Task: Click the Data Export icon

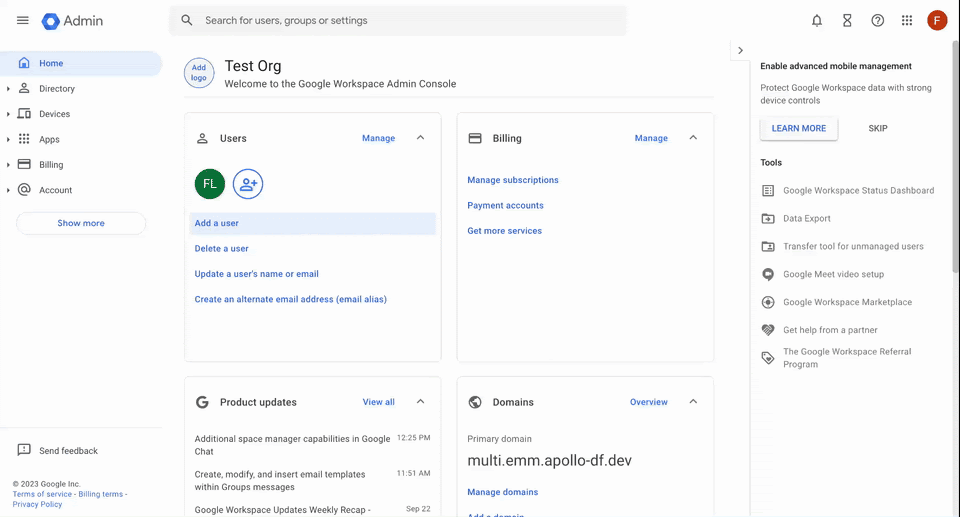Action: [x=768, y=219]
